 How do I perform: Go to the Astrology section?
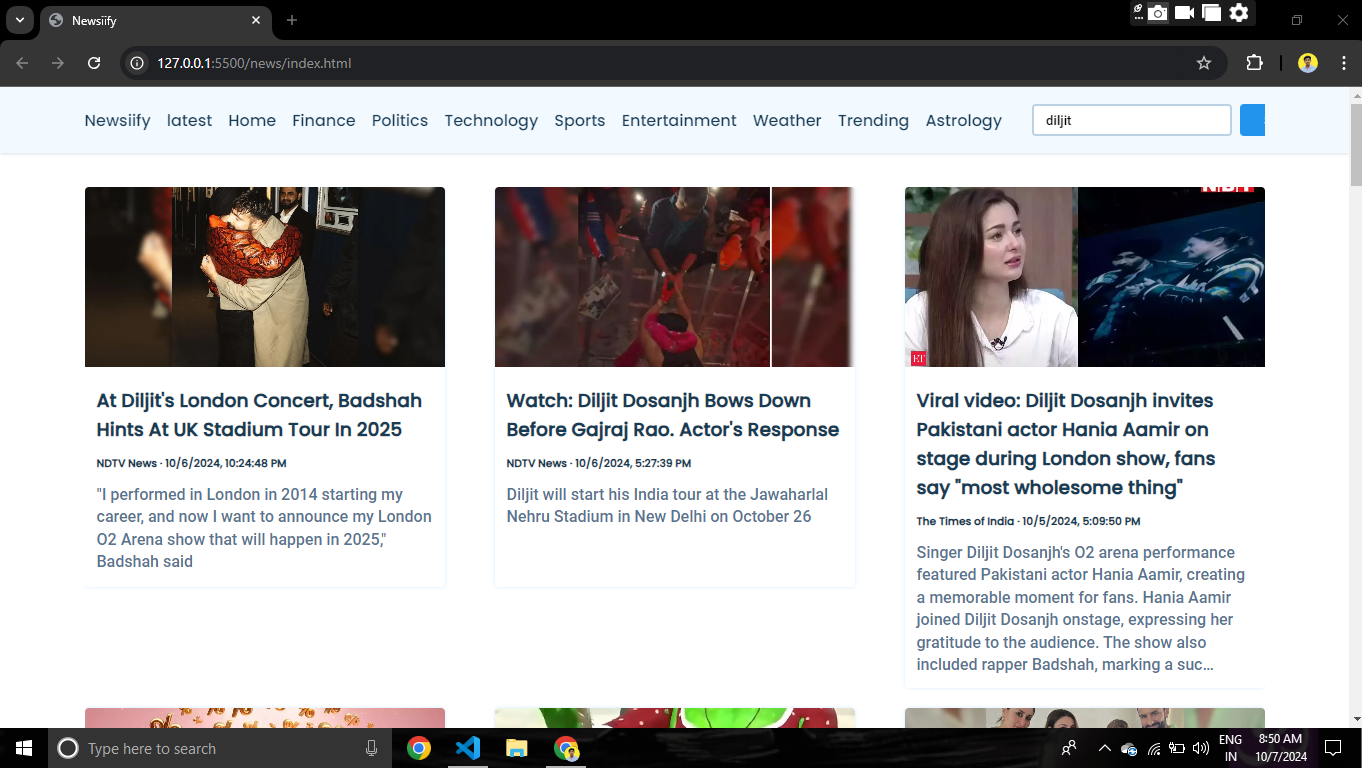[963, 120]
